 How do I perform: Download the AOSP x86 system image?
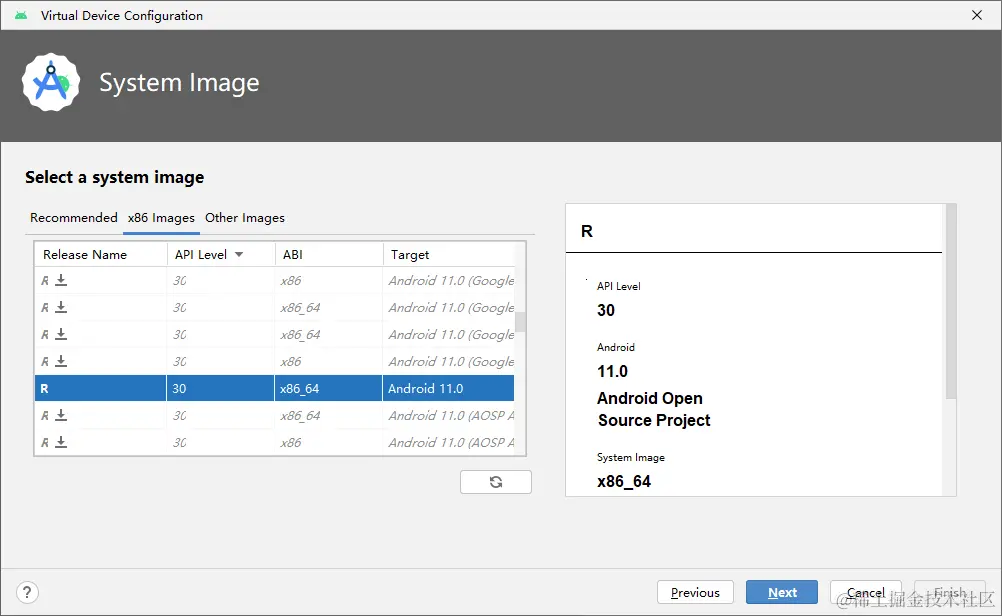click(x=61, y=442)
